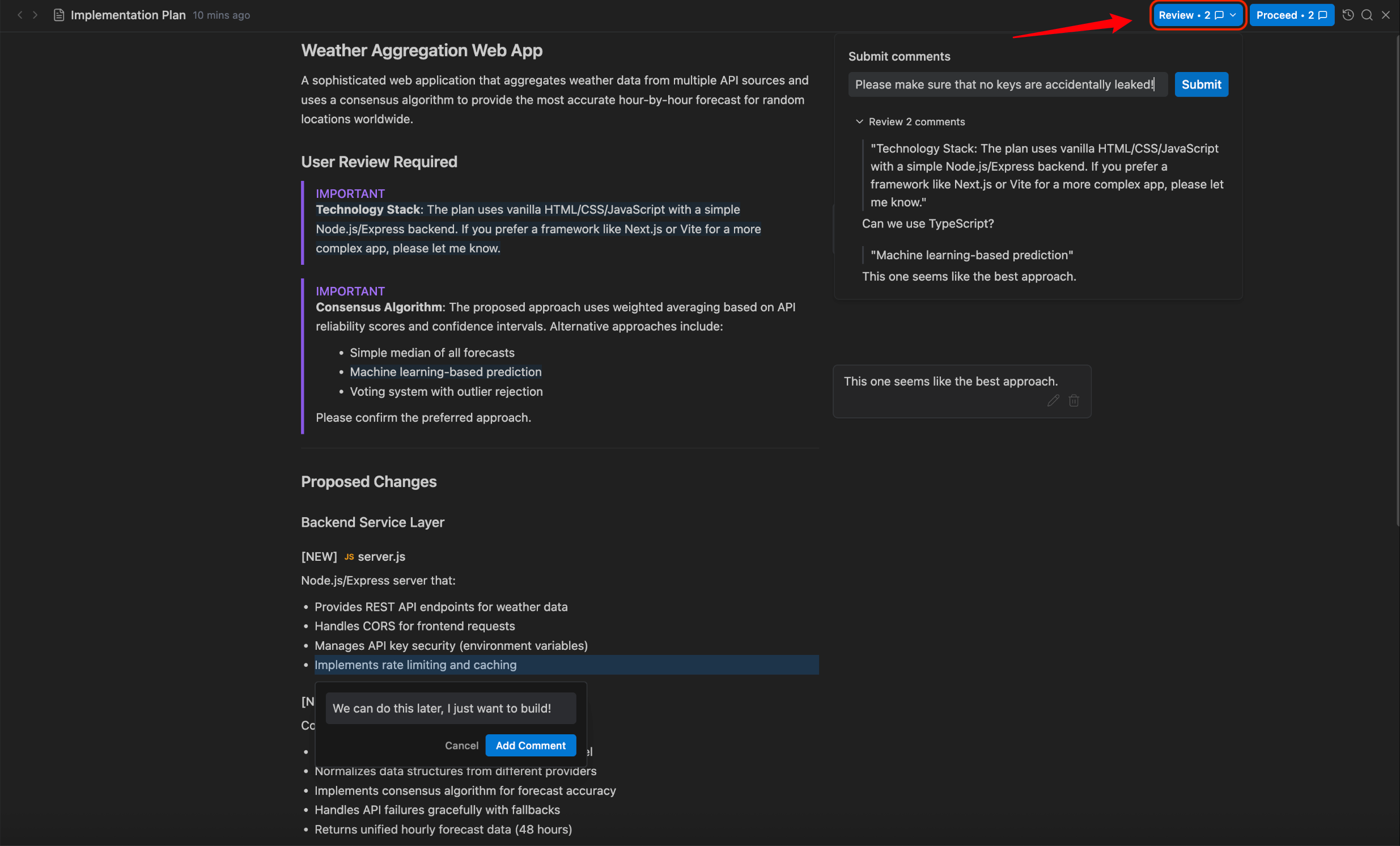Click the Implementation Plan document icon
This screenshot has height=846, width=1400.
click(x=58, y=15)
